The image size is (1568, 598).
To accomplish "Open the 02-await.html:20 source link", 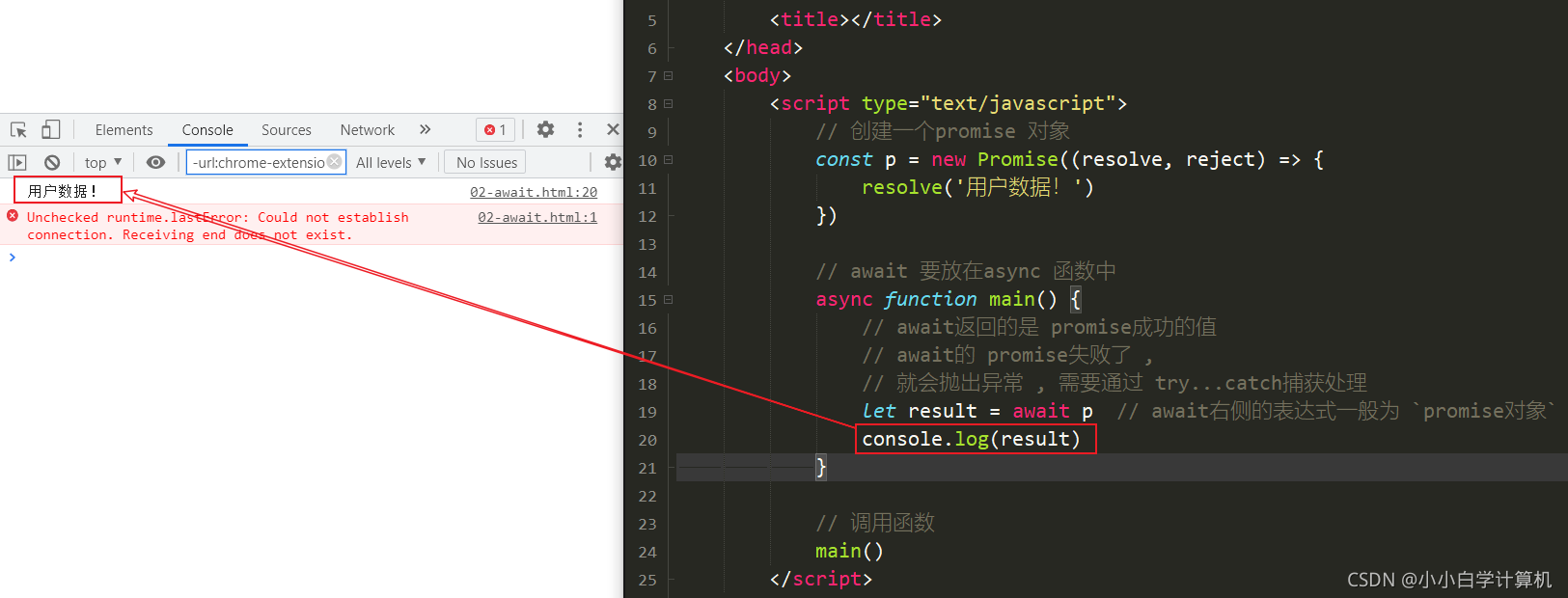I will 534,192.
